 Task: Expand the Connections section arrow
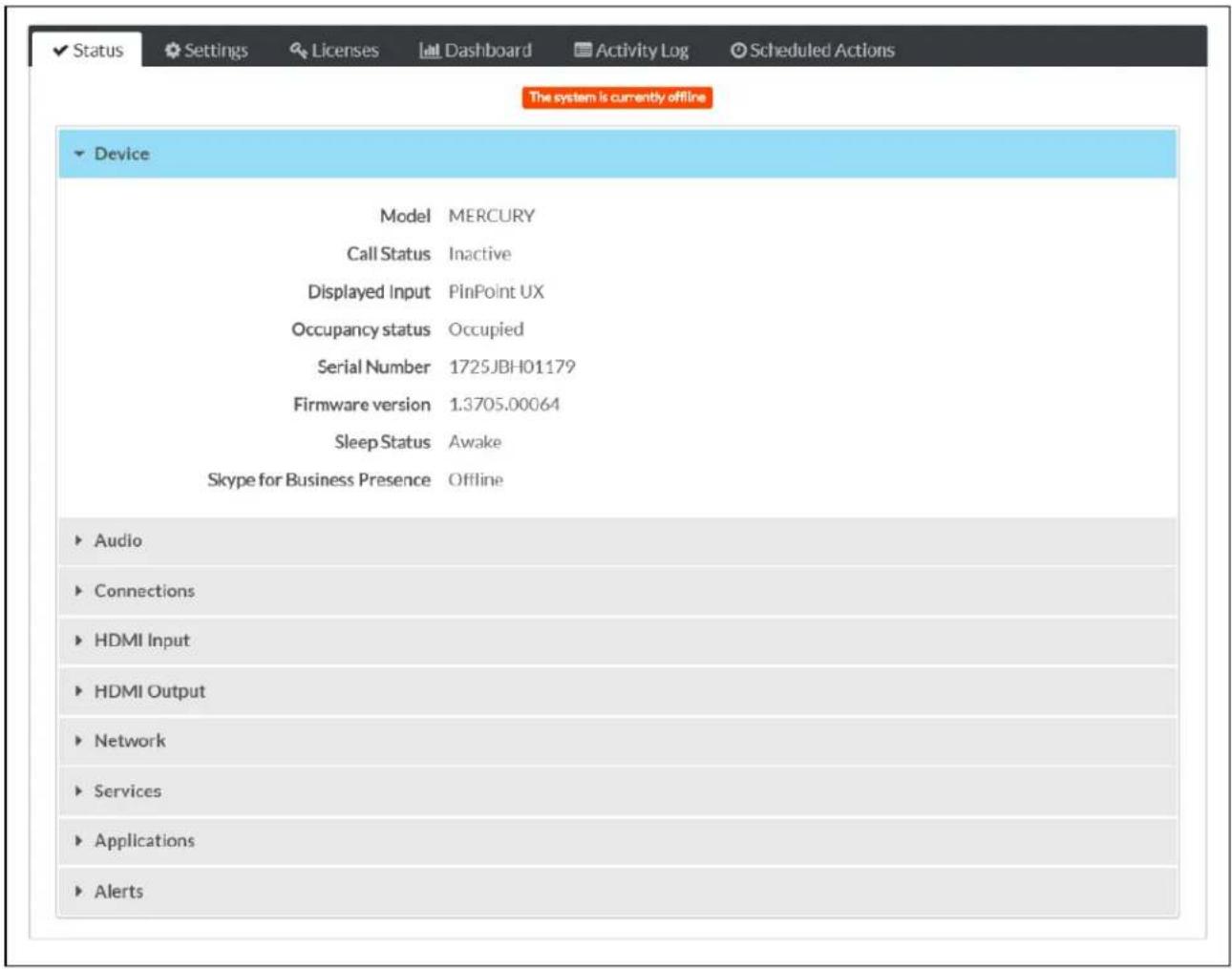point(78,591)
